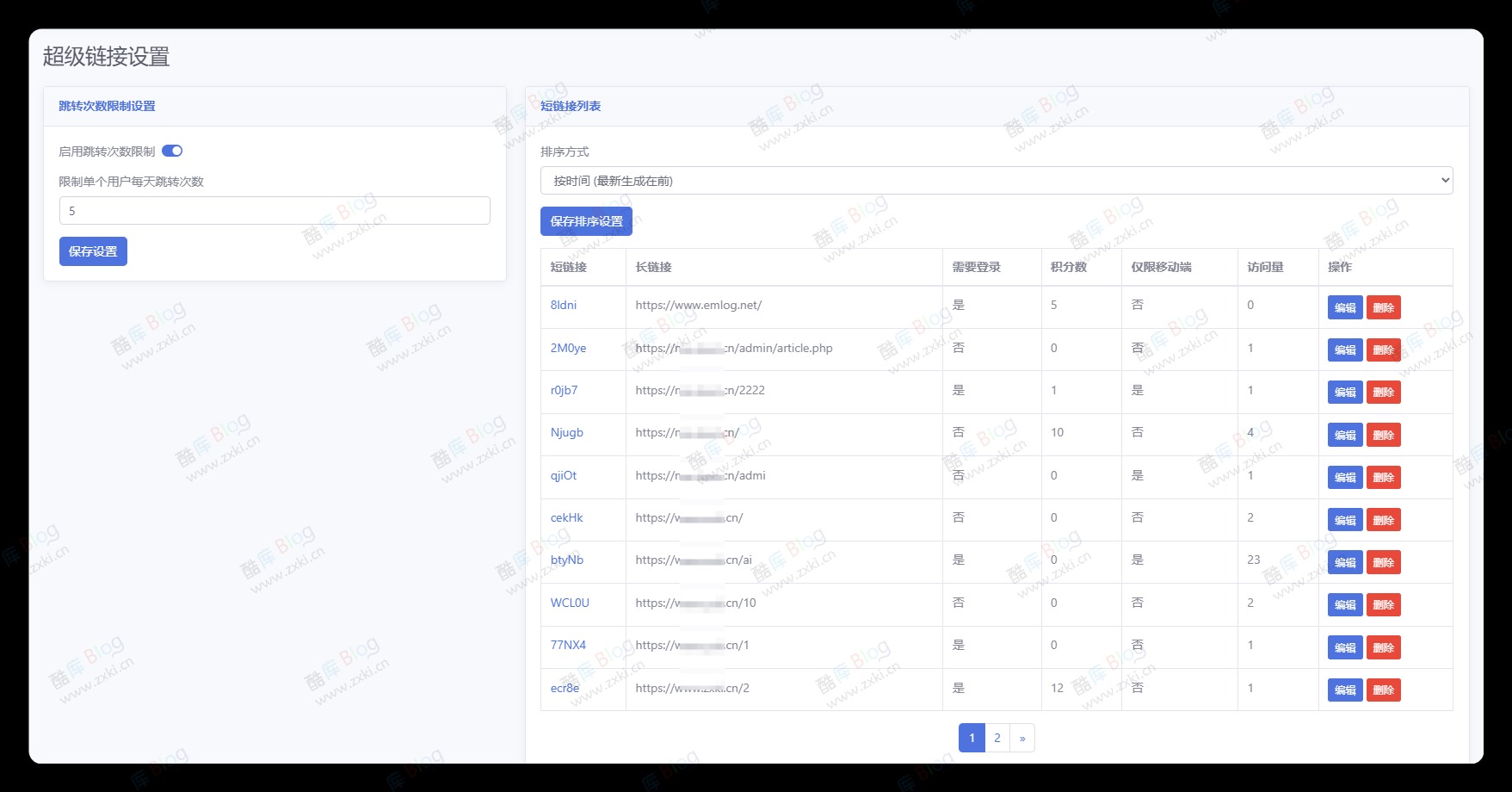Click the daily jump limit input showing 5
The image size is (1512, 792).
click(x=274, y=210)
